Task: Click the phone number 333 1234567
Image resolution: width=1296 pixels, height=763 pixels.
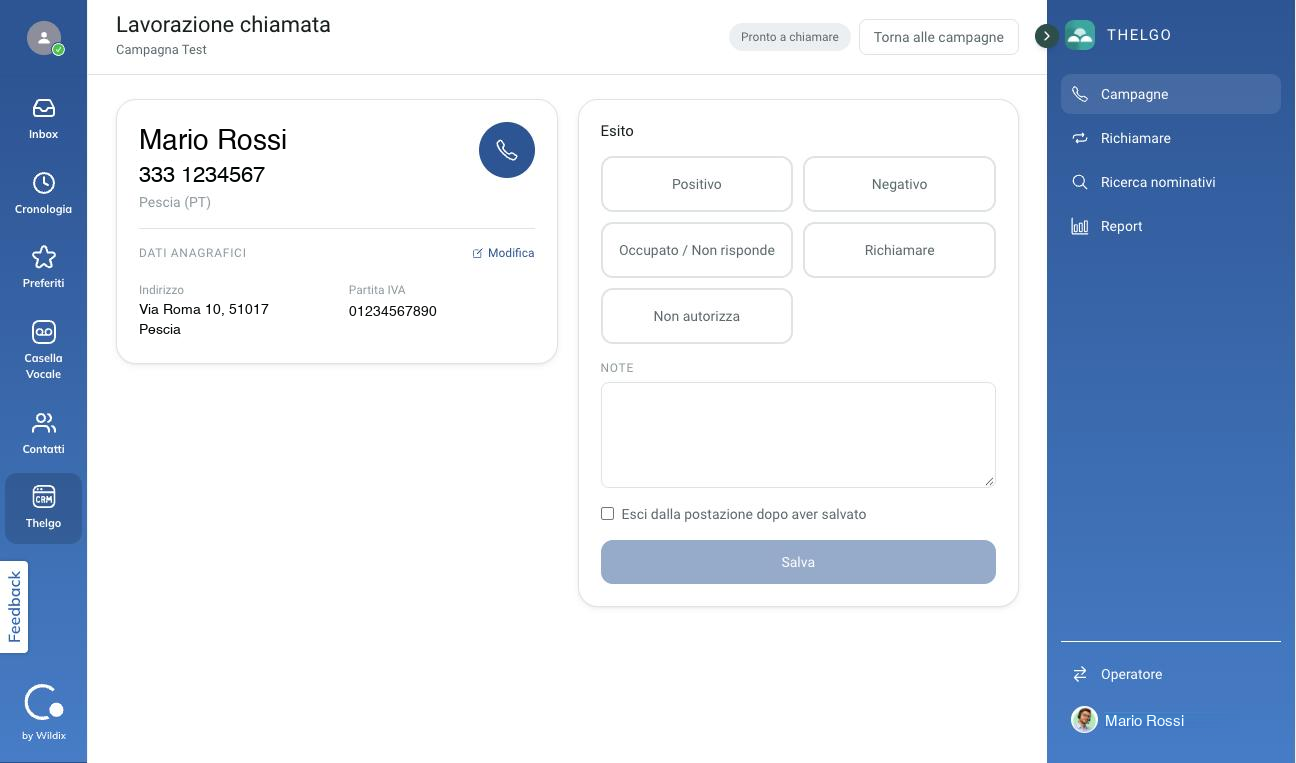Action: click(202, 175)
